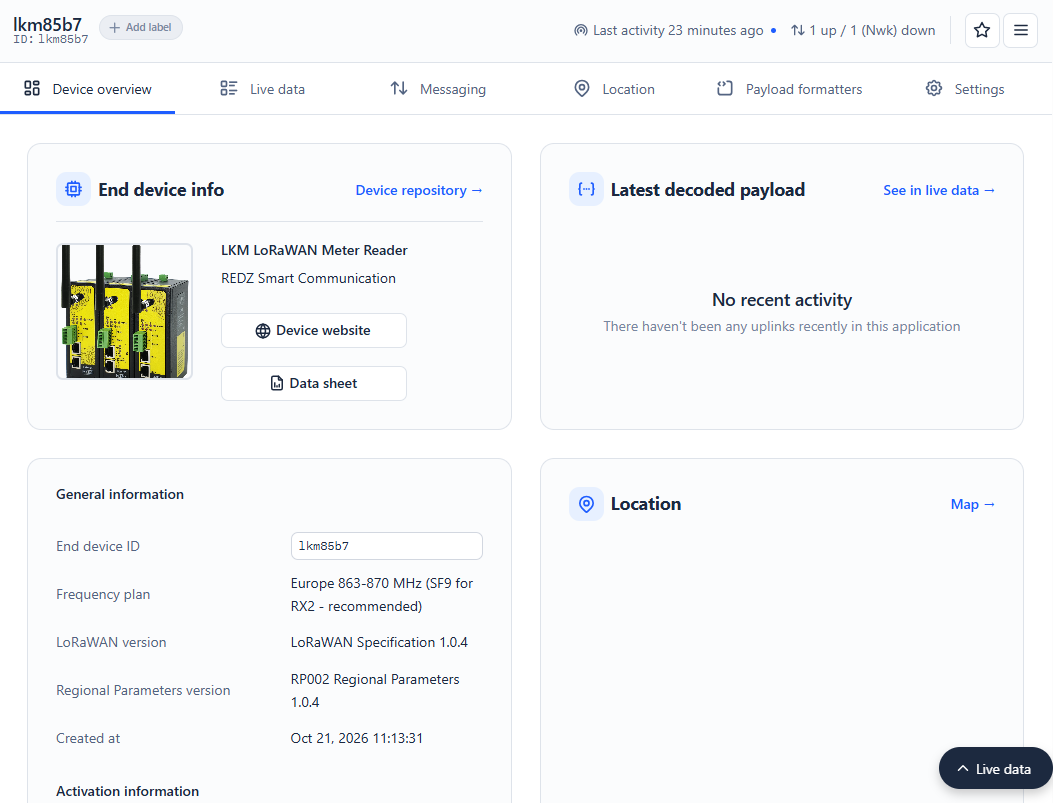This screenshot has height=803, width=1053.
Task: Expand the Live data bottom panel
Action: pos(995,769)
